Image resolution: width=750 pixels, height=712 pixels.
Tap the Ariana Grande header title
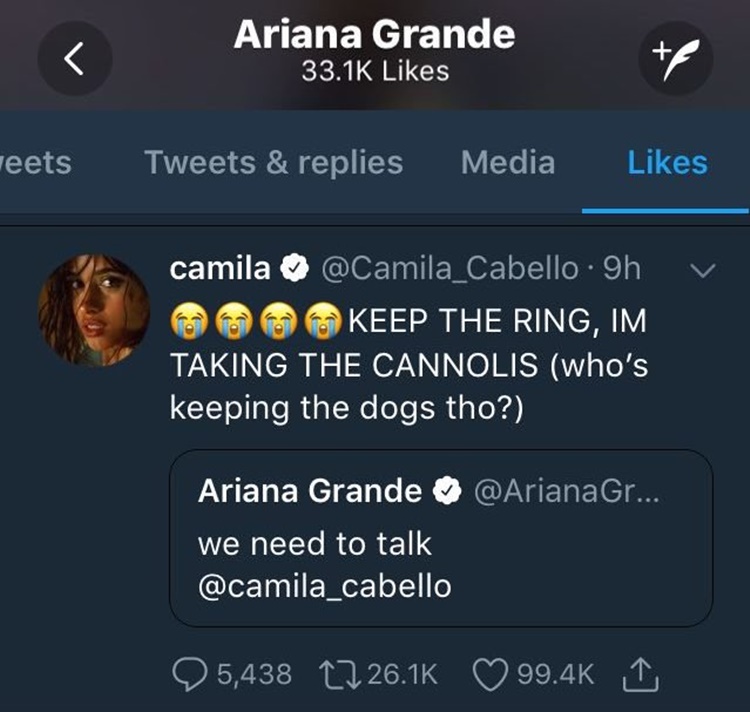(375, 35)
